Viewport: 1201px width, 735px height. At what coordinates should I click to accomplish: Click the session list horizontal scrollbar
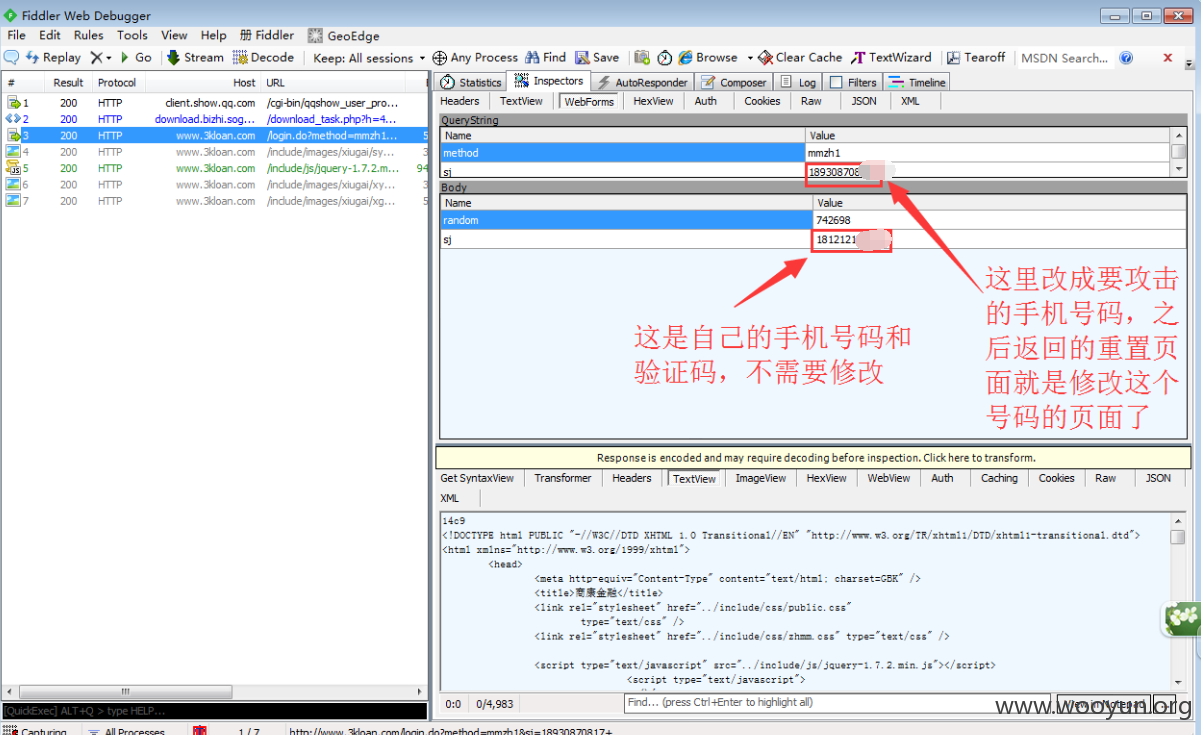[x=214, y=691]
